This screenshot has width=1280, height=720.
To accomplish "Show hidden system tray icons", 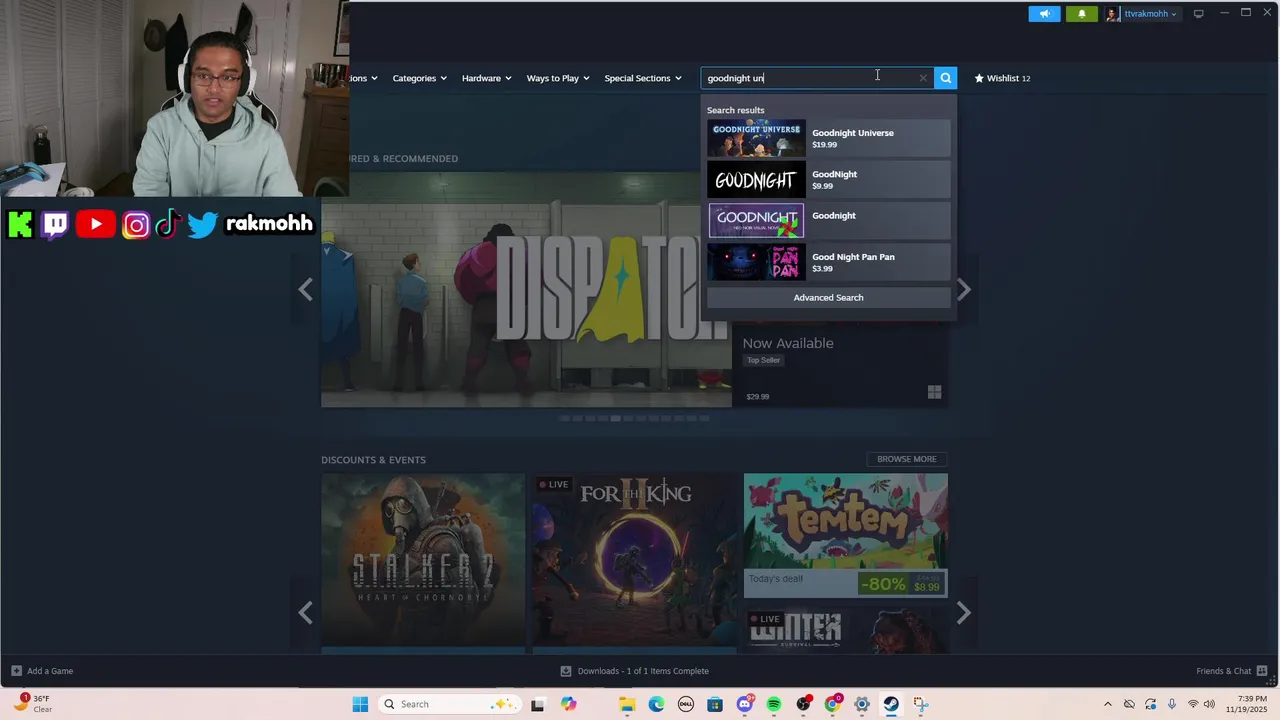I will click(x=1107, y=704).
